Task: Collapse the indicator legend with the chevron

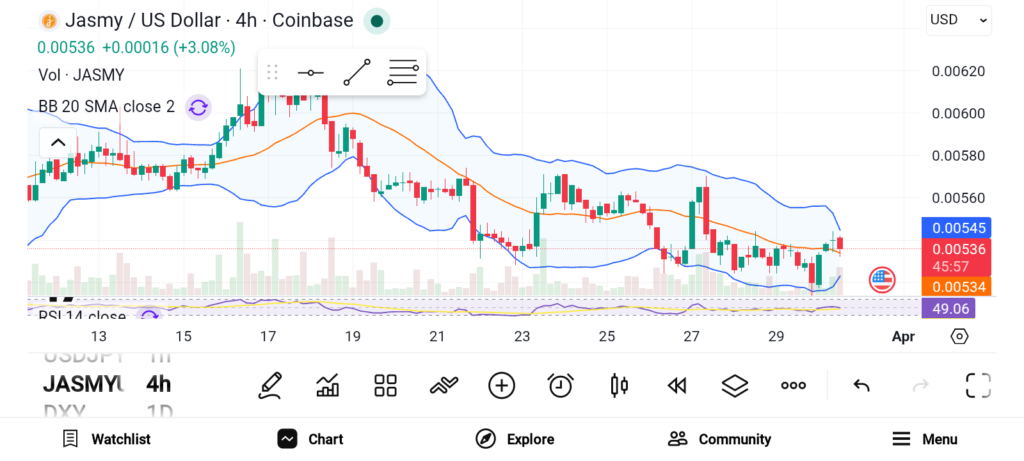Action: (x=58, y=142)
